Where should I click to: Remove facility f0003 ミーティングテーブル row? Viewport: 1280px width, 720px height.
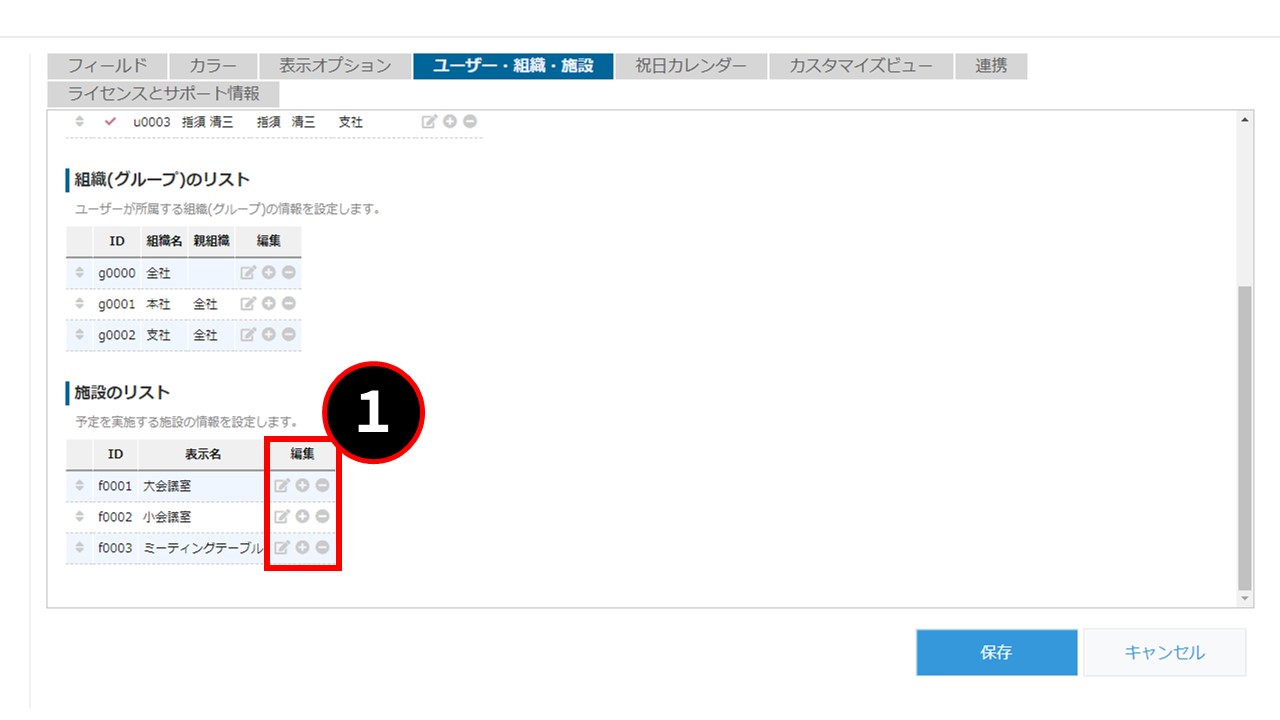[x=322, y=548]
